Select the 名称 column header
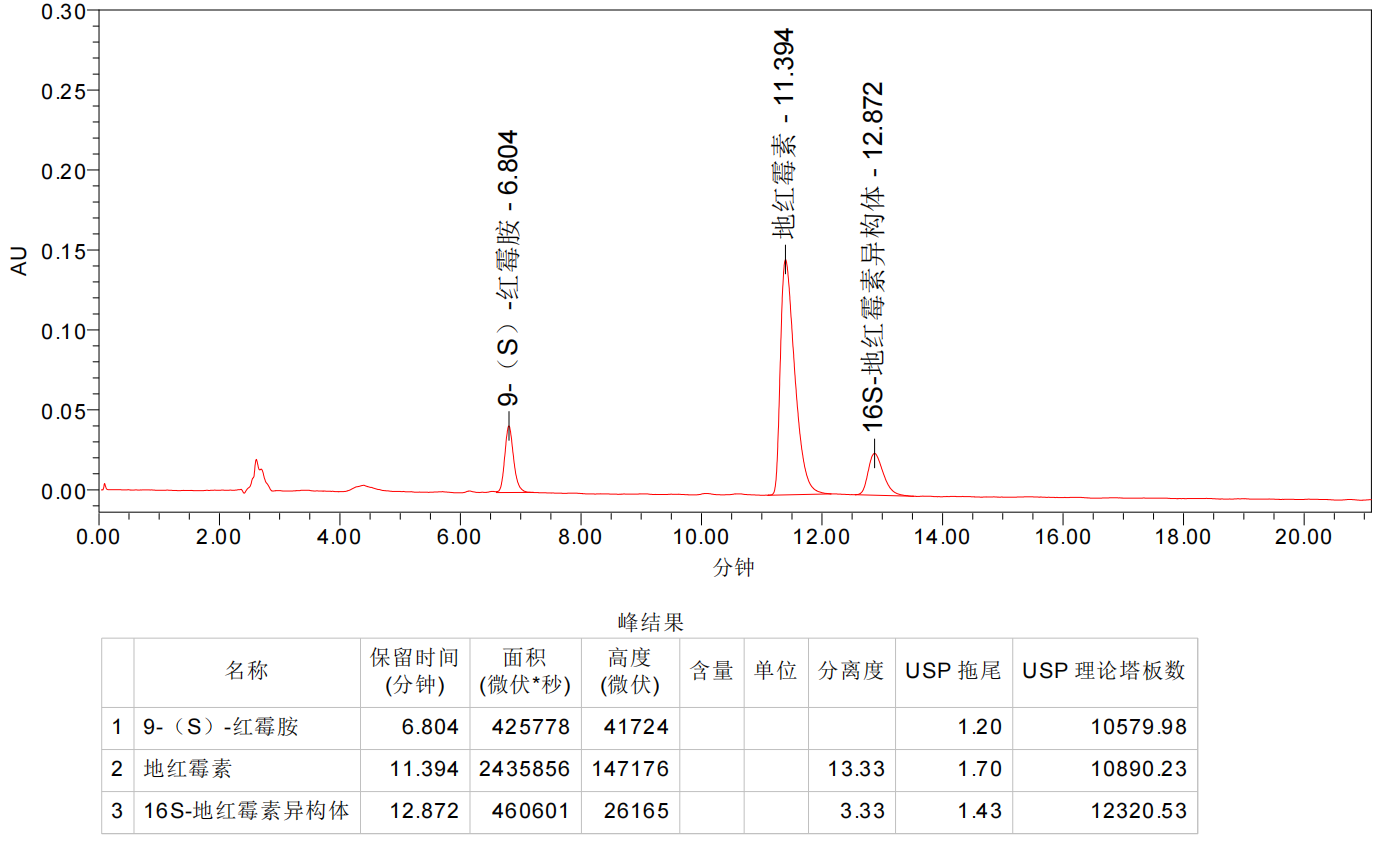1381x845 pixels. pyautogui.click(x=246, y=671)
